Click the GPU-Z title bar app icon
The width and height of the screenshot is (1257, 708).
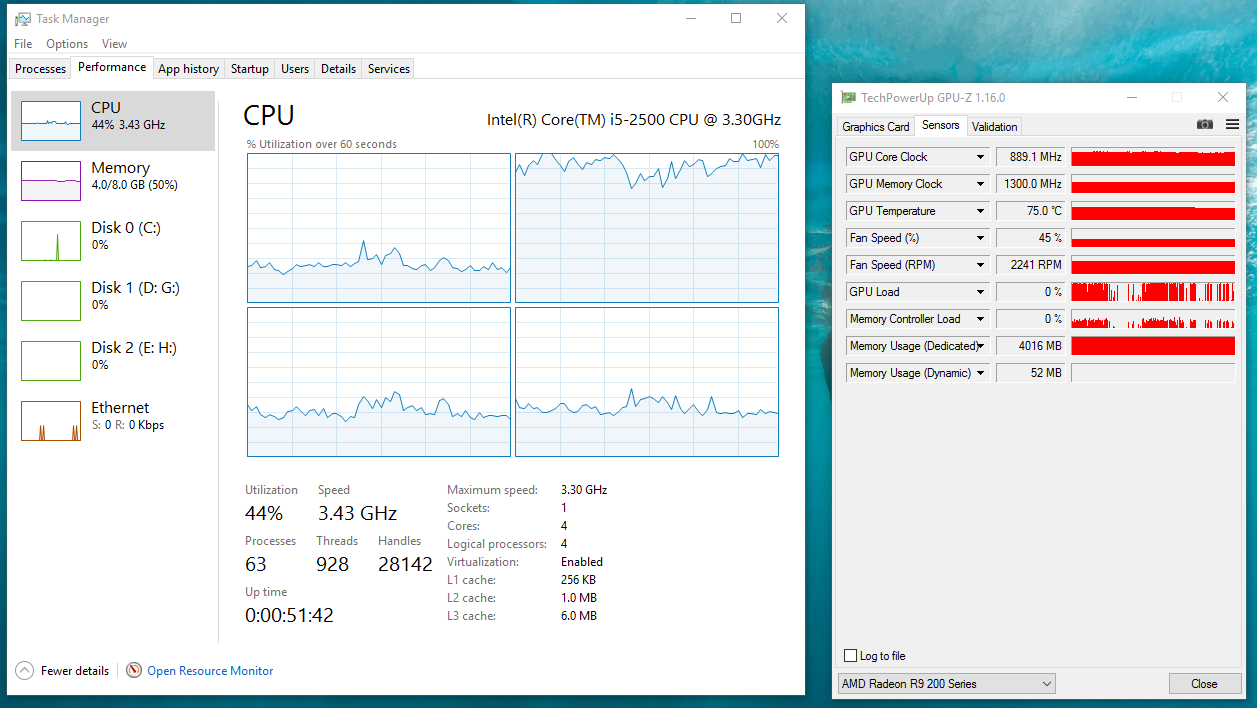(x=849, y=98)
